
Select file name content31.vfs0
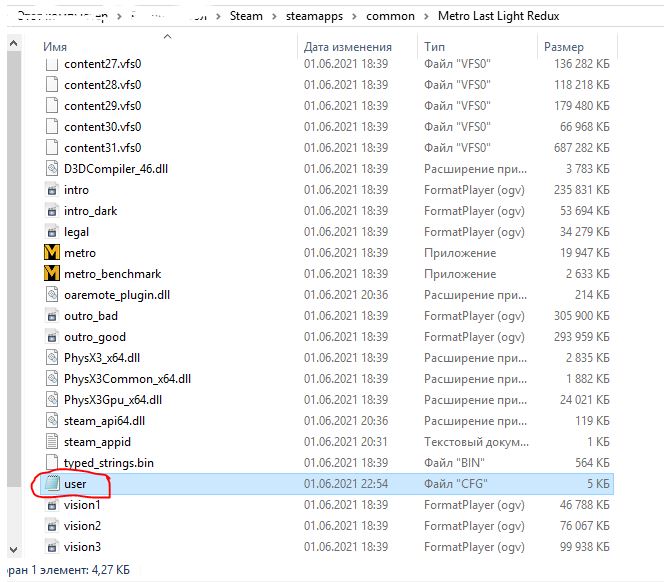tap(102, 148)
